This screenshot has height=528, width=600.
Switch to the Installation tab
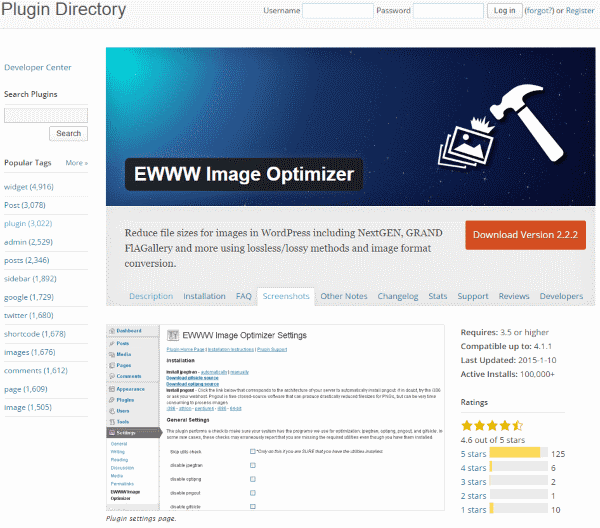(x=204, y=296)
